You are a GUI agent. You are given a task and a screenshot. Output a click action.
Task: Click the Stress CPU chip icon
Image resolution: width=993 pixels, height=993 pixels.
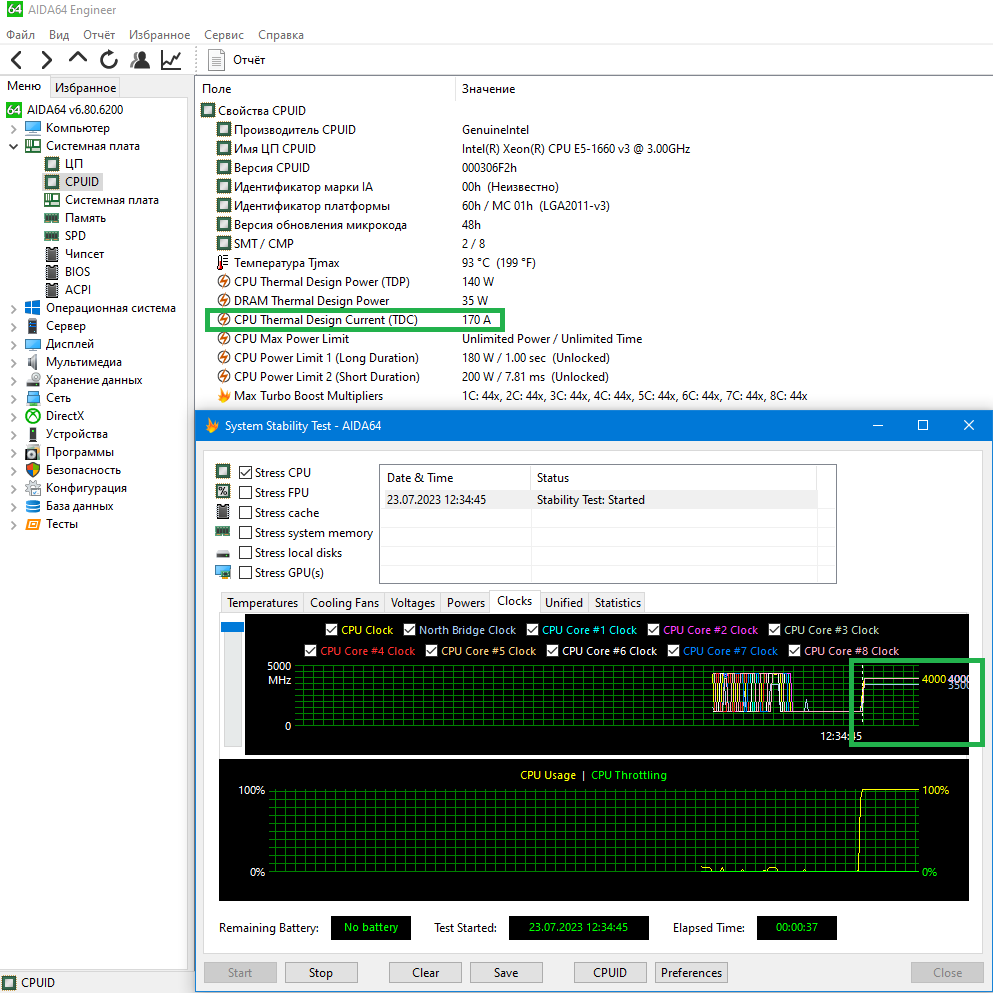(223, 472)
